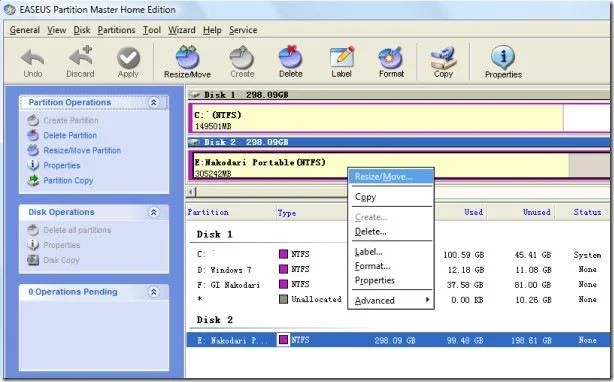Open the Partitions menu

tap(116, 30)
